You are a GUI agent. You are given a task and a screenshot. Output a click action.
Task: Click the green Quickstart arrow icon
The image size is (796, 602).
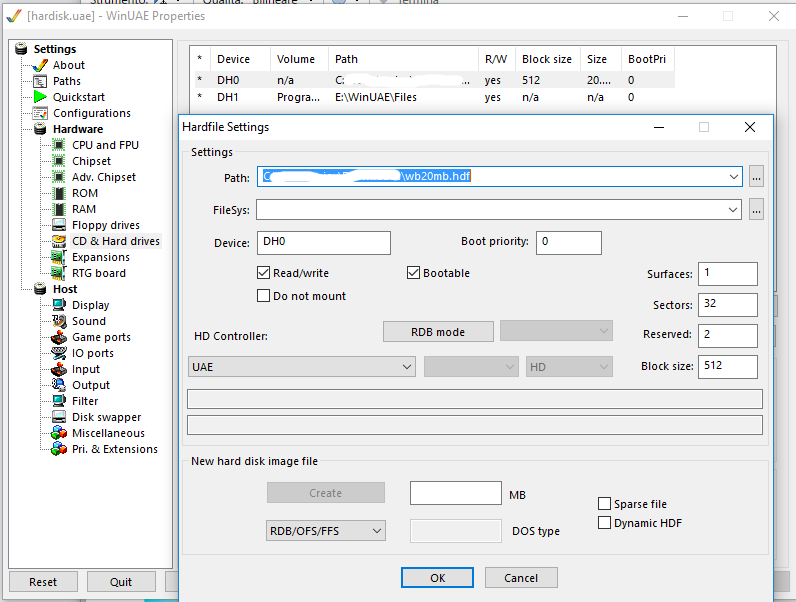[40, 97]
